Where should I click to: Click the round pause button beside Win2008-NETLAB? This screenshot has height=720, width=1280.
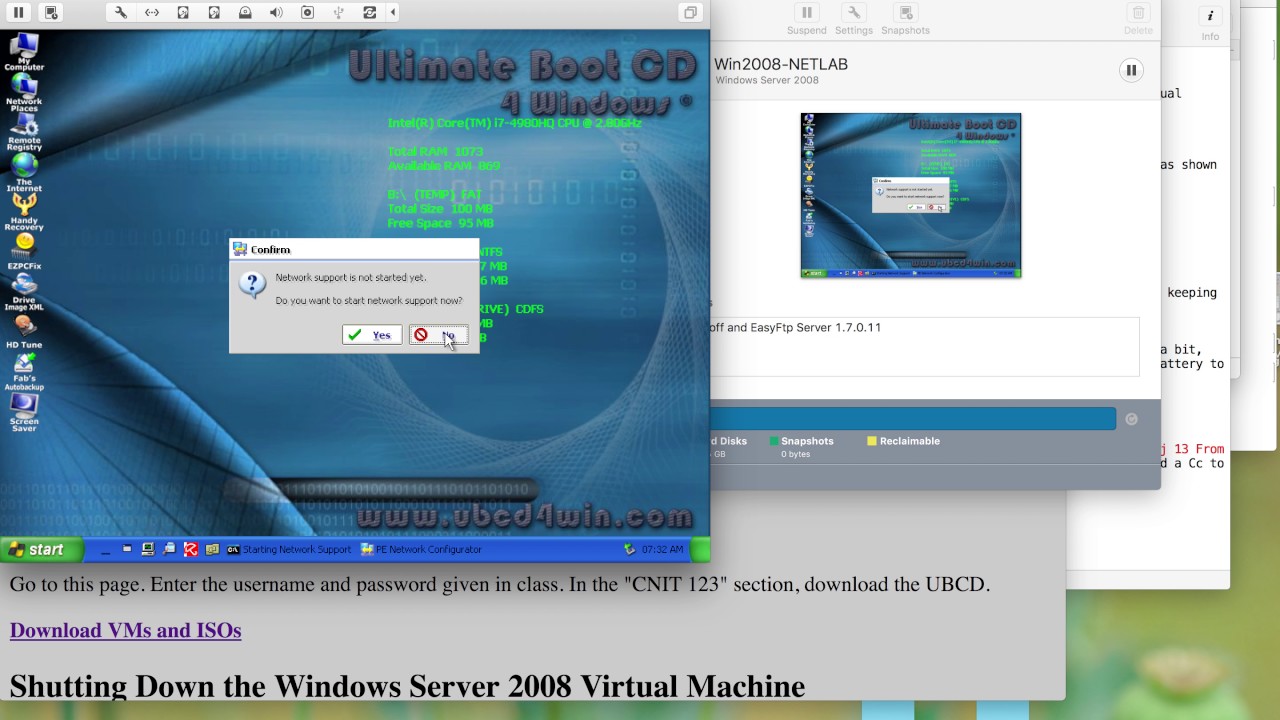pos(1131,70)
